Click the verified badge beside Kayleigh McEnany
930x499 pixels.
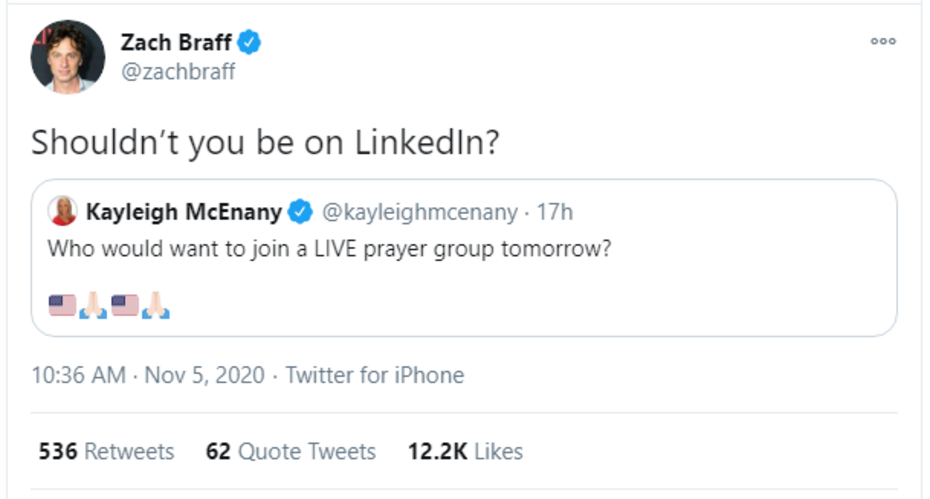pos(299,212)
